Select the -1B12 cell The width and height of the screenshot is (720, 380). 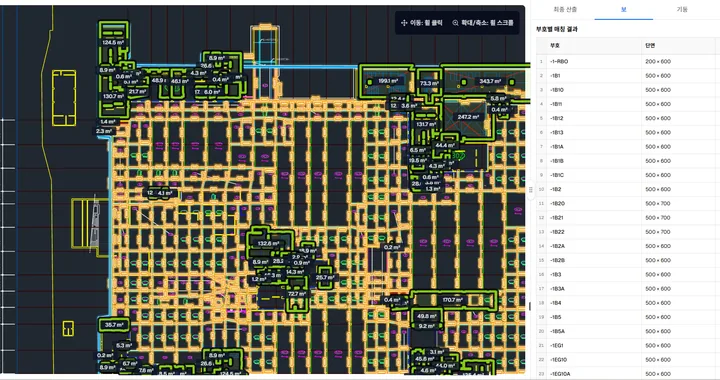[593, 118]
